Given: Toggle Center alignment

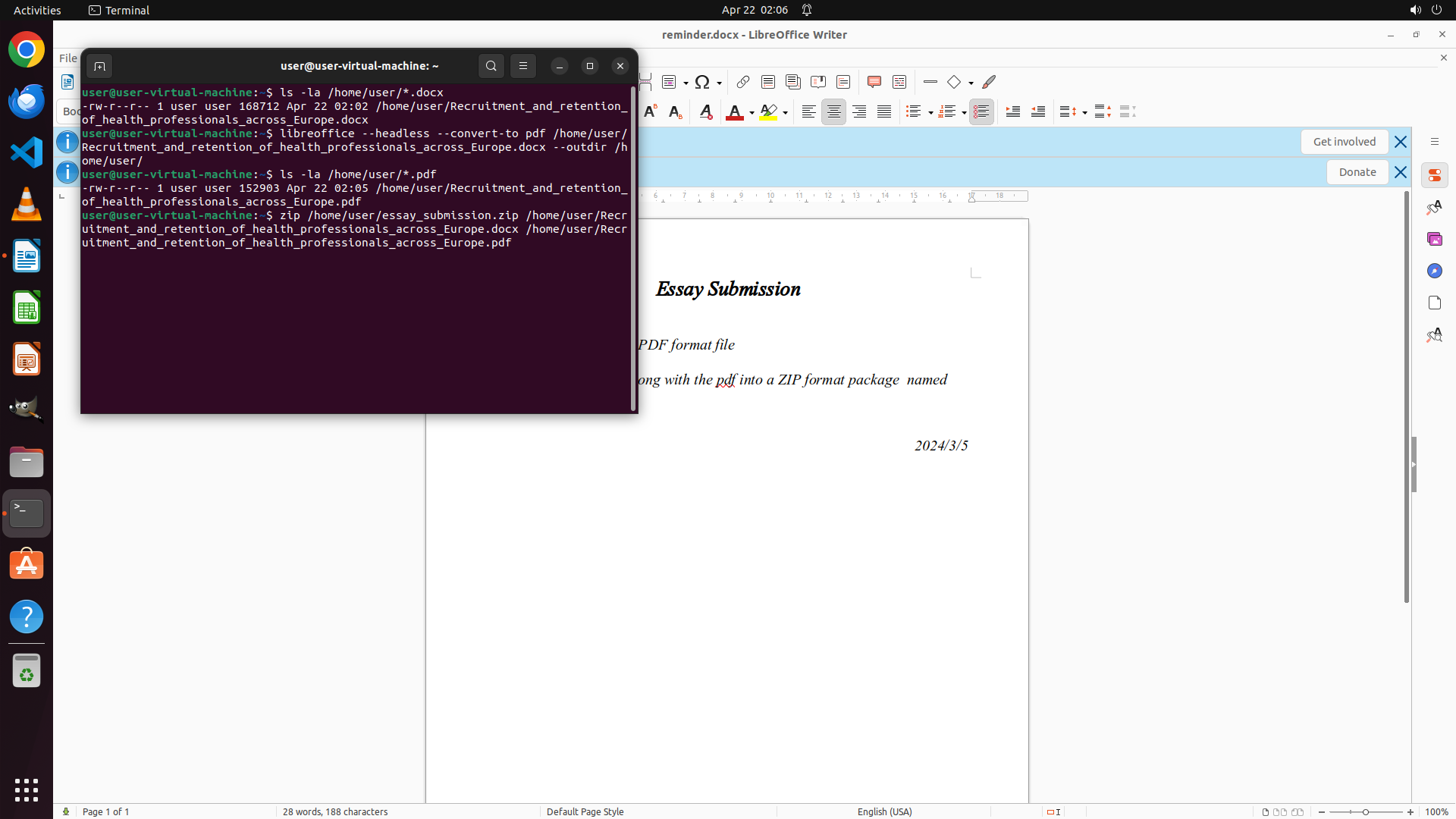Looking at the screenshot, I should tap(833, 112).
